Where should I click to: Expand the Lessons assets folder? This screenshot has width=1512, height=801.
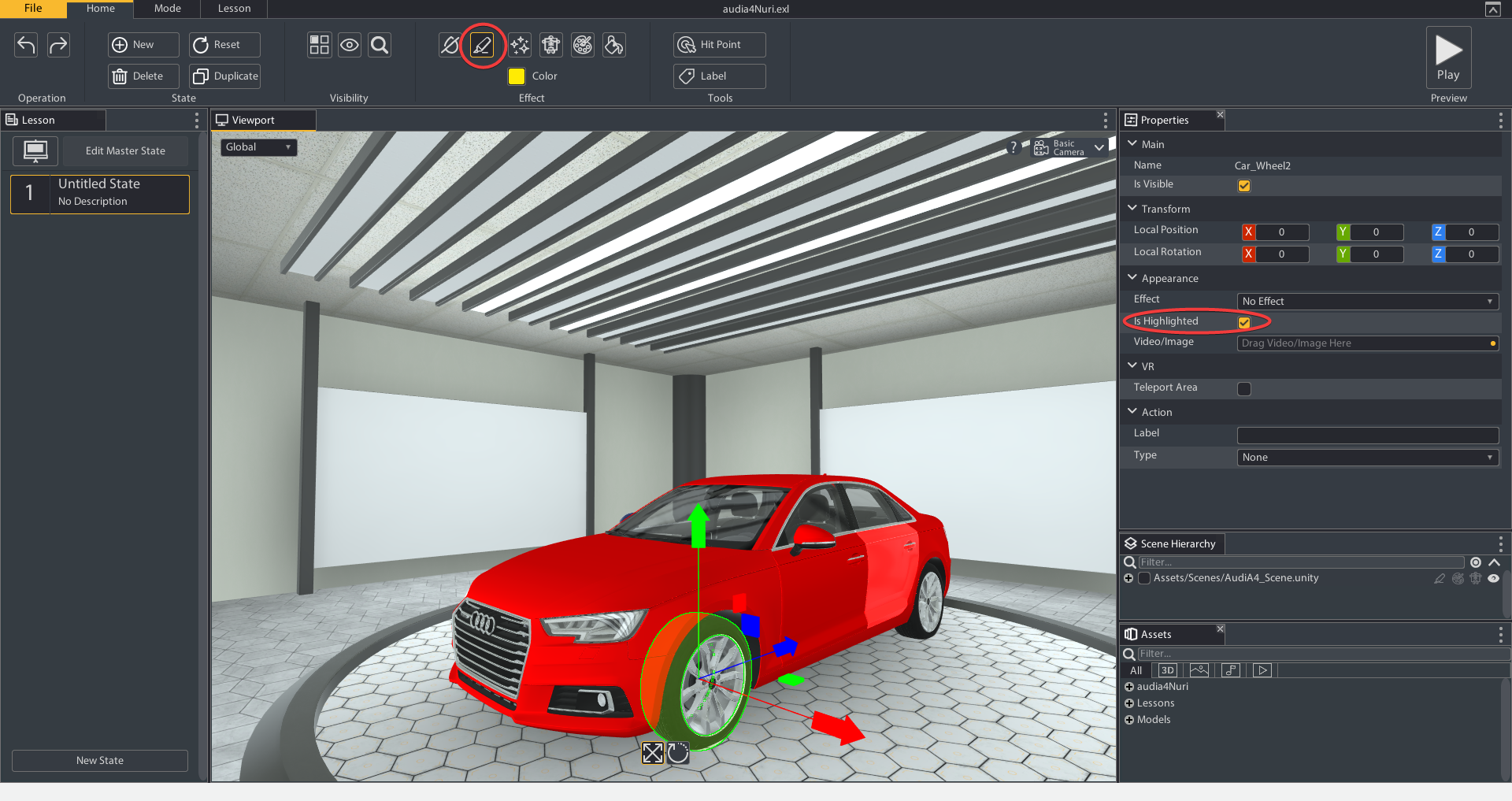tap(1129, 703)
